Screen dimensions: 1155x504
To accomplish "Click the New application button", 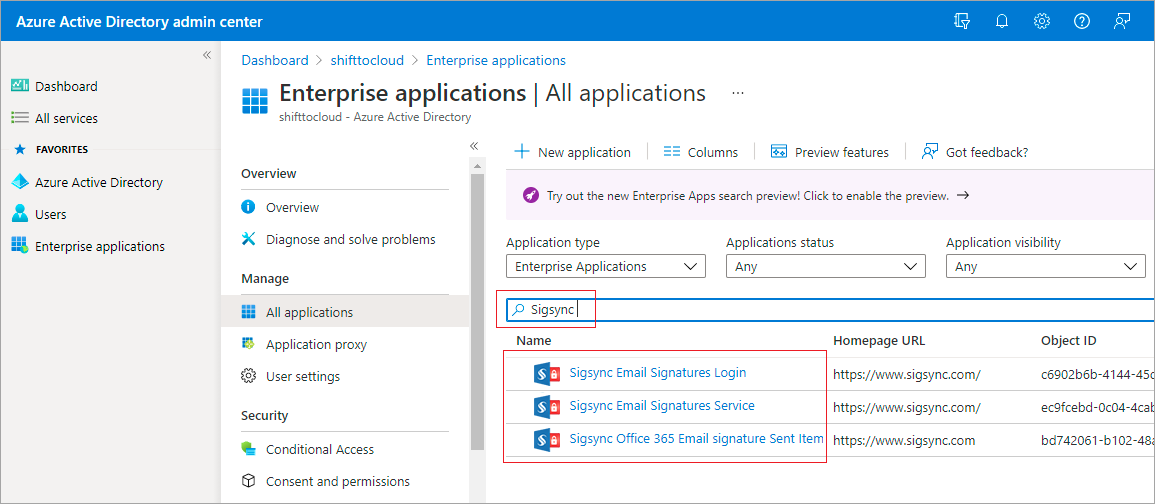I will click(x=572, y=152).
